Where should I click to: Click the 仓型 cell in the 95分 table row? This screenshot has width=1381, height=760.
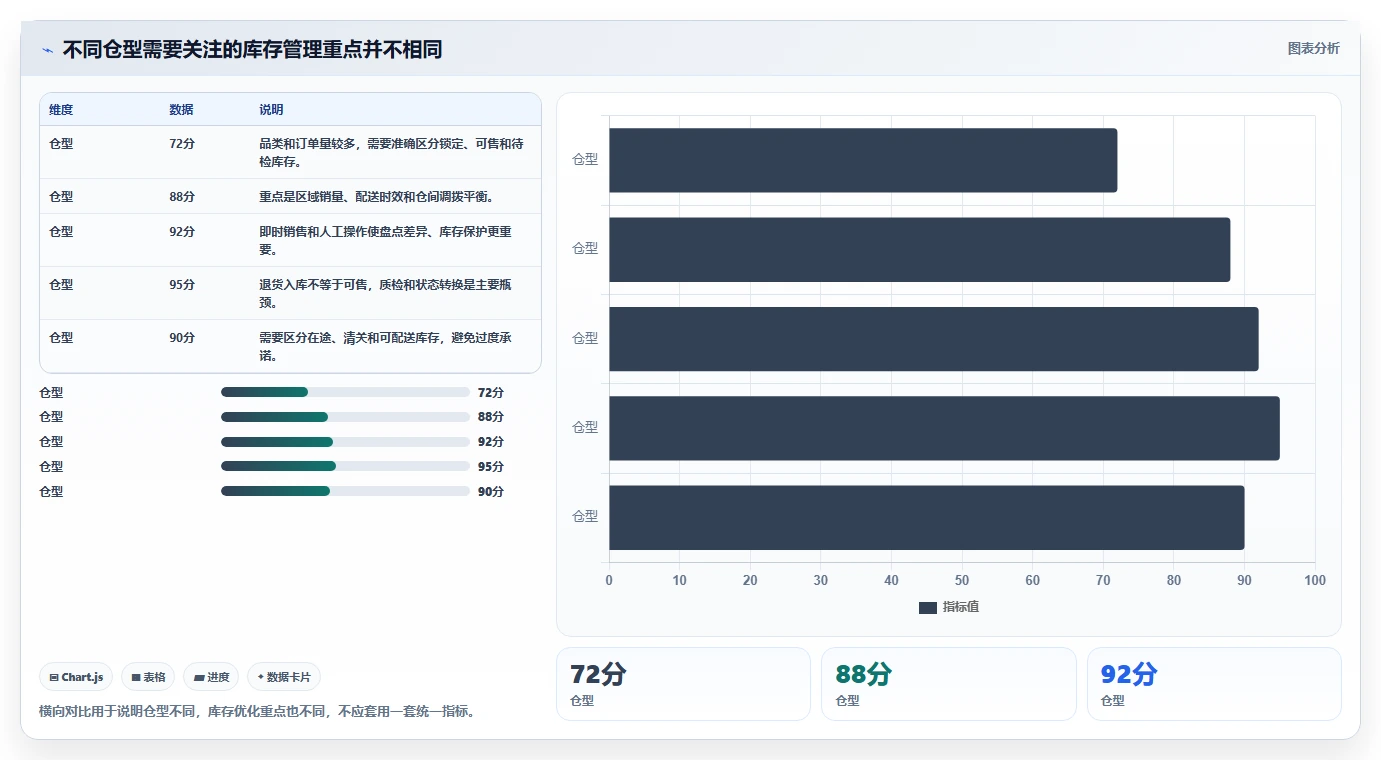tap(61, 285)
